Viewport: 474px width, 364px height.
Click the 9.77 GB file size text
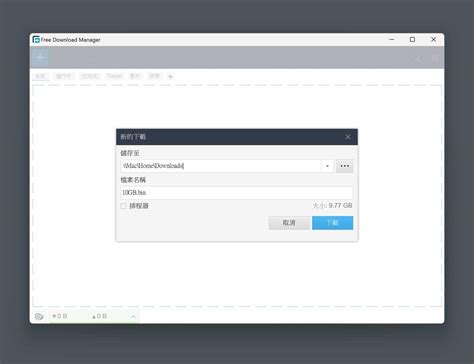tap(340, 205)
